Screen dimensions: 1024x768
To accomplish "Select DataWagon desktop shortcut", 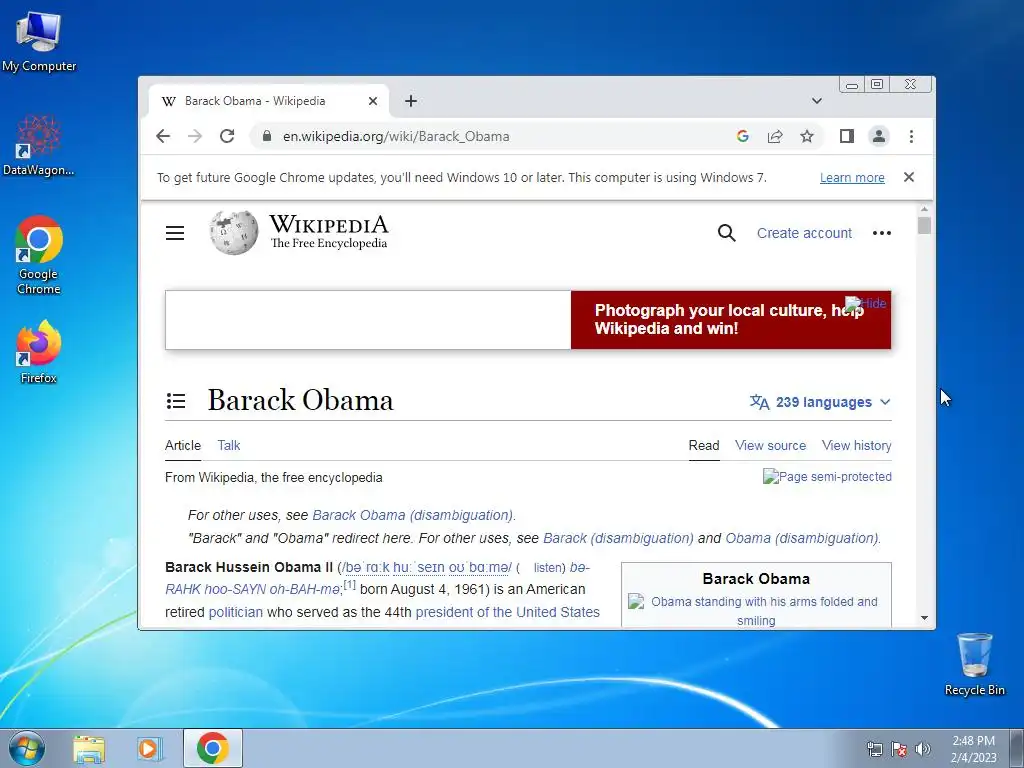I will 38,145.
